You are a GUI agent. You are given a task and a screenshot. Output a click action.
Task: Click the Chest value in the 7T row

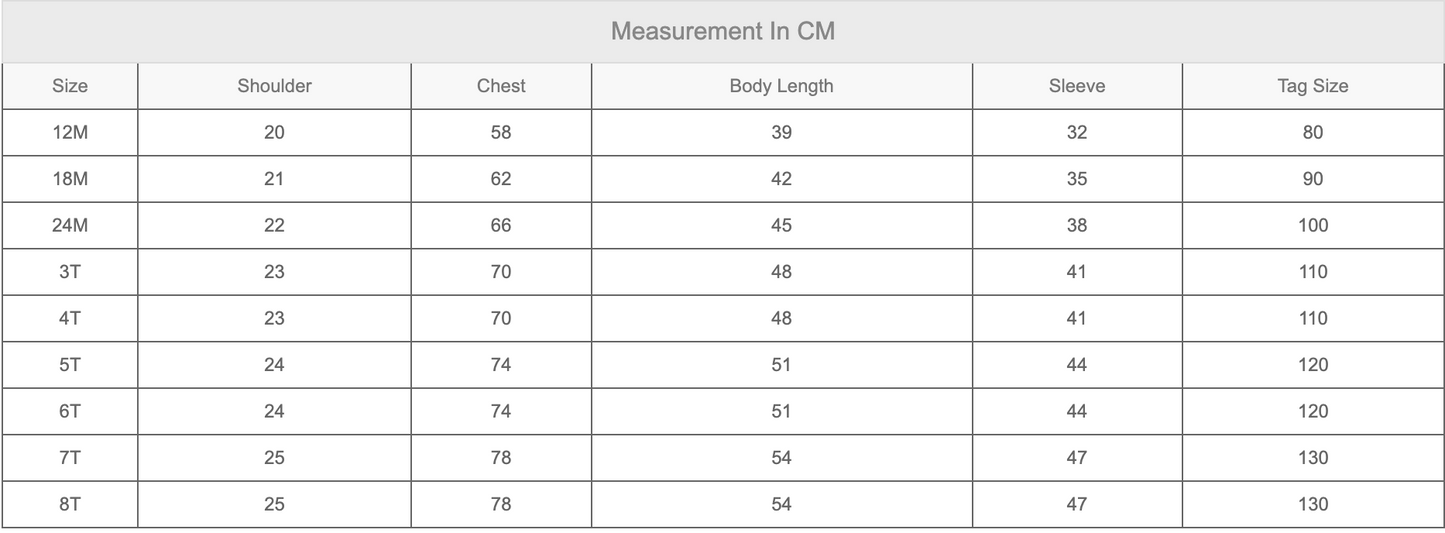501,458
